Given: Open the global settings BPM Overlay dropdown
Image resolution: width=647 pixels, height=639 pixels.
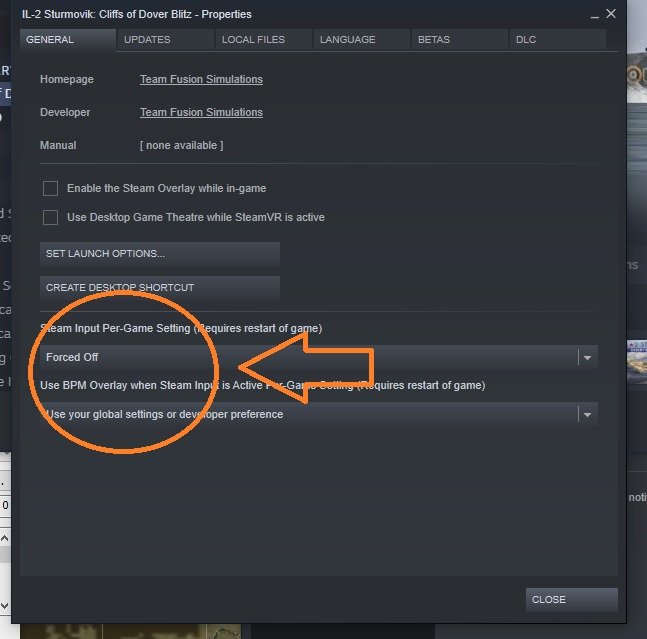Looking at the screenshot, I should pyautogui.click(x=319, y=414).
